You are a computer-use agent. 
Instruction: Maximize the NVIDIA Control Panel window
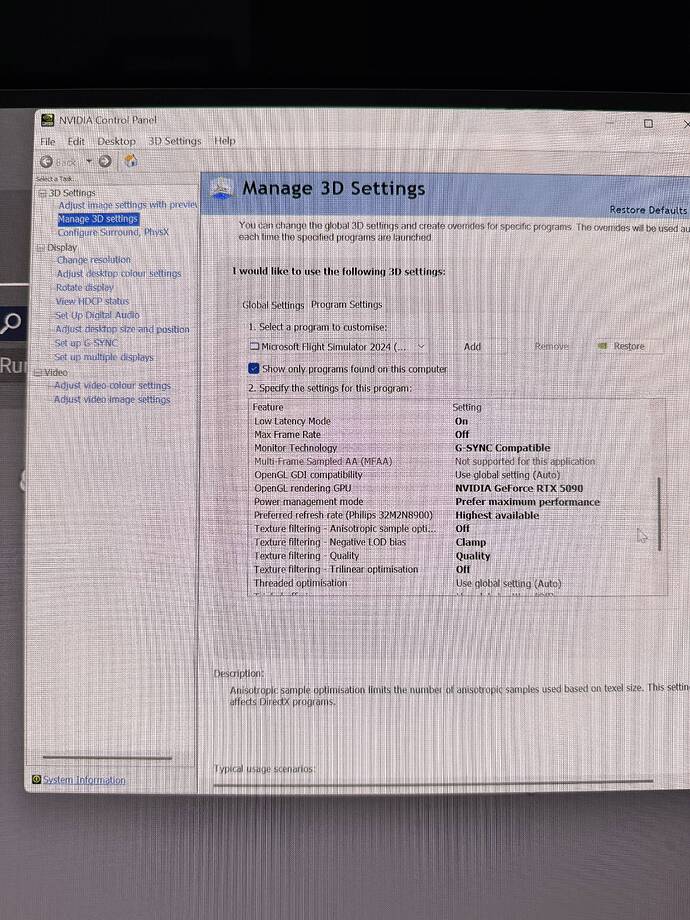648,123
